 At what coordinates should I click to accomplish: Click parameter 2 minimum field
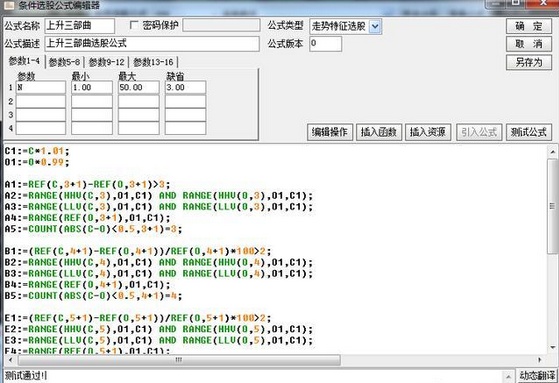pos(92,101)
